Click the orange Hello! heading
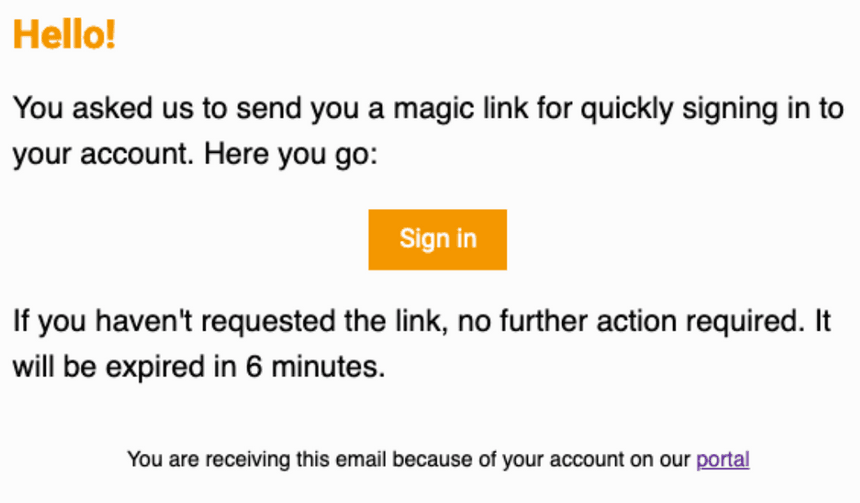The image size is (860, 503). coord(64,36)
